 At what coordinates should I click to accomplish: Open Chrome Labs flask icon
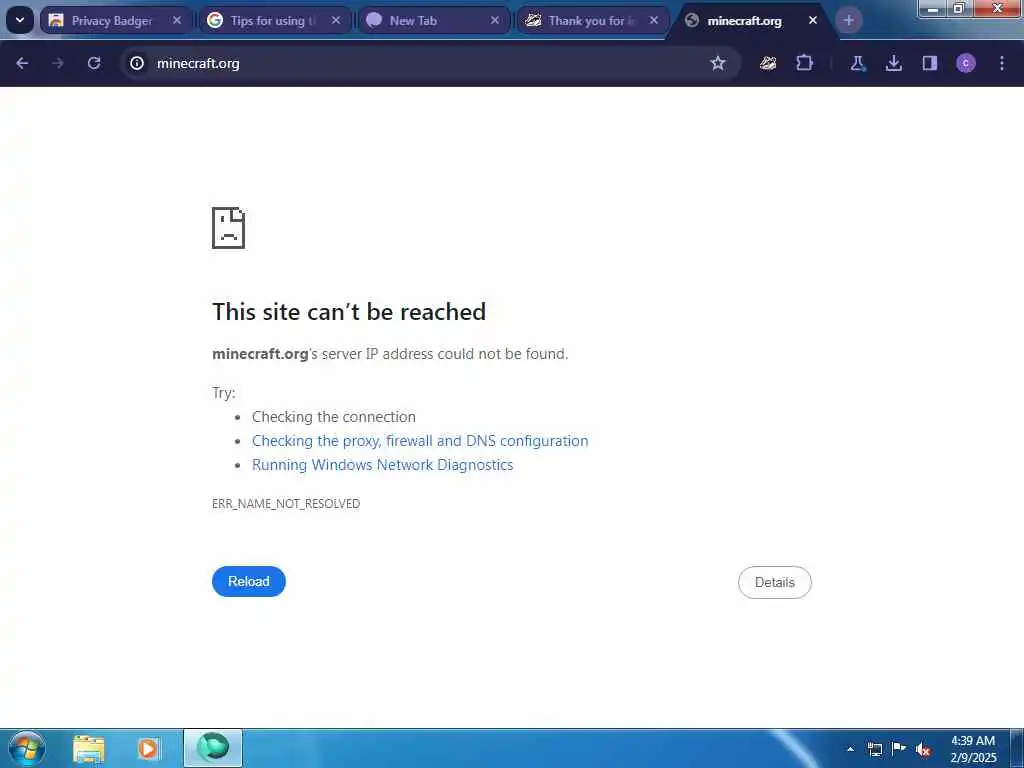pos(857,63)
